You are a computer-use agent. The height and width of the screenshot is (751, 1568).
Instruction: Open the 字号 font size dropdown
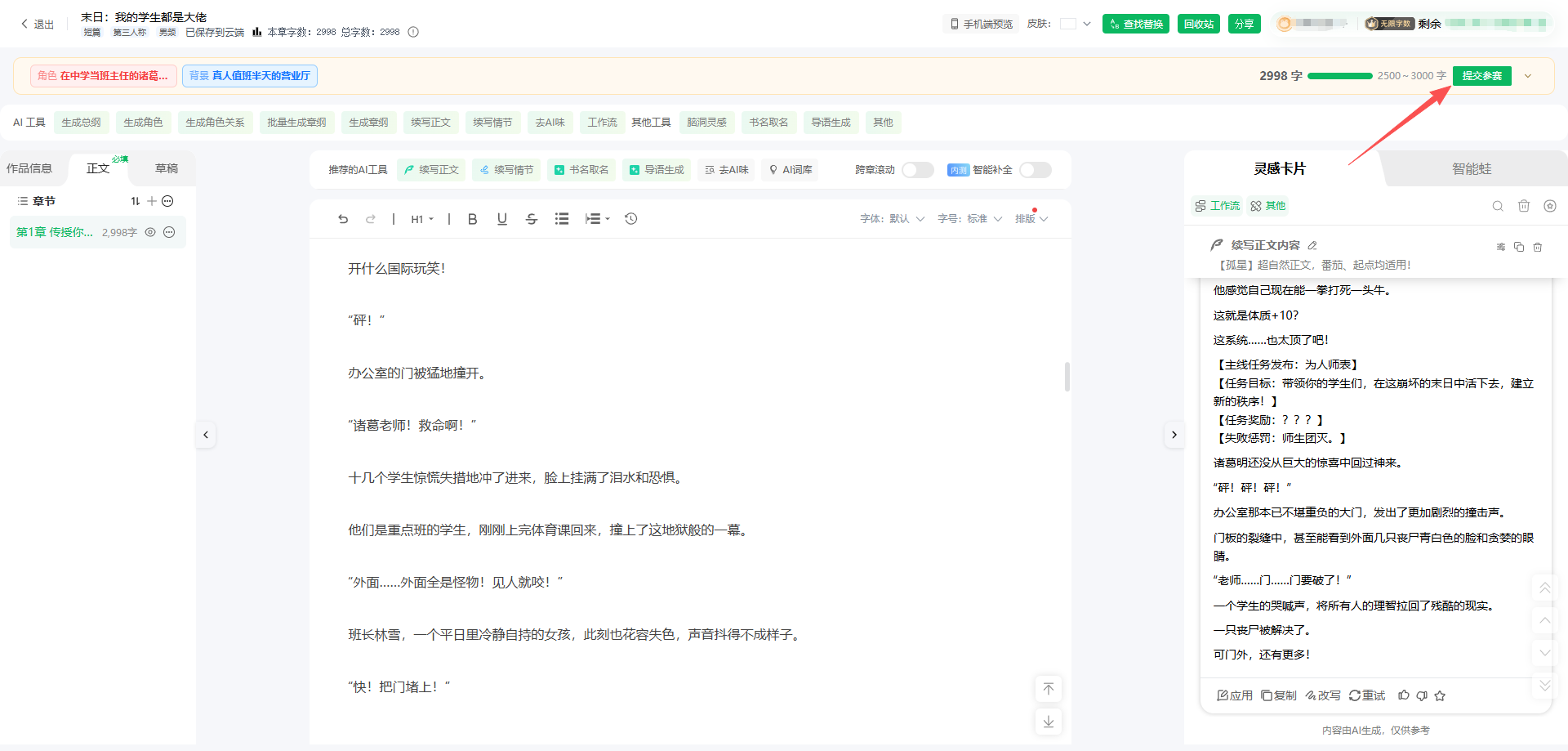(970, 219)
